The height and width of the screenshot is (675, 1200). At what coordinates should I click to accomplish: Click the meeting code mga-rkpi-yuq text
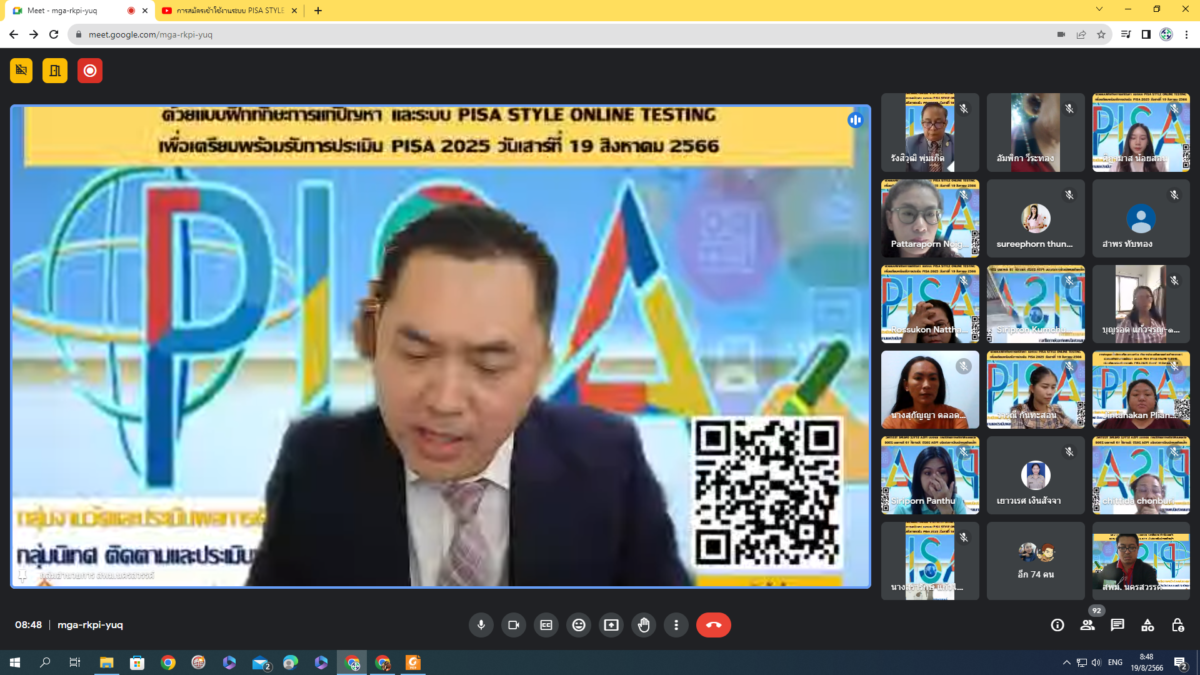click(90, 625)
